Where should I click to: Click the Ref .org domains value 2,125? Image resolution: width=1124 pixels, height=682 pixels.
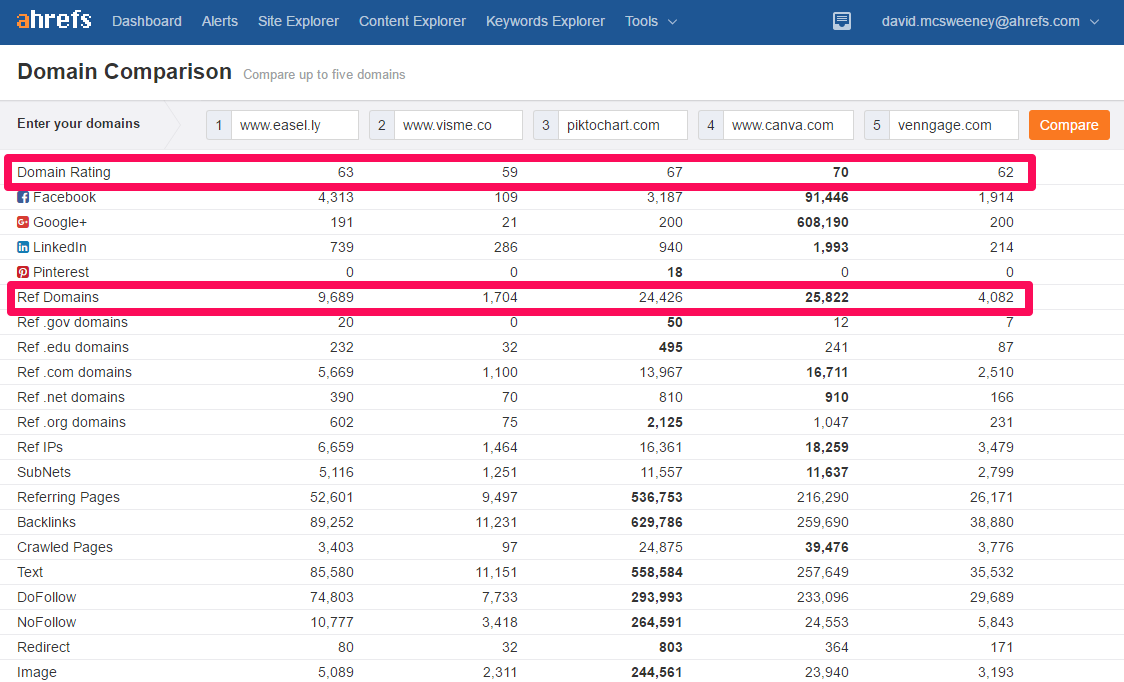[x=665, y=422]
